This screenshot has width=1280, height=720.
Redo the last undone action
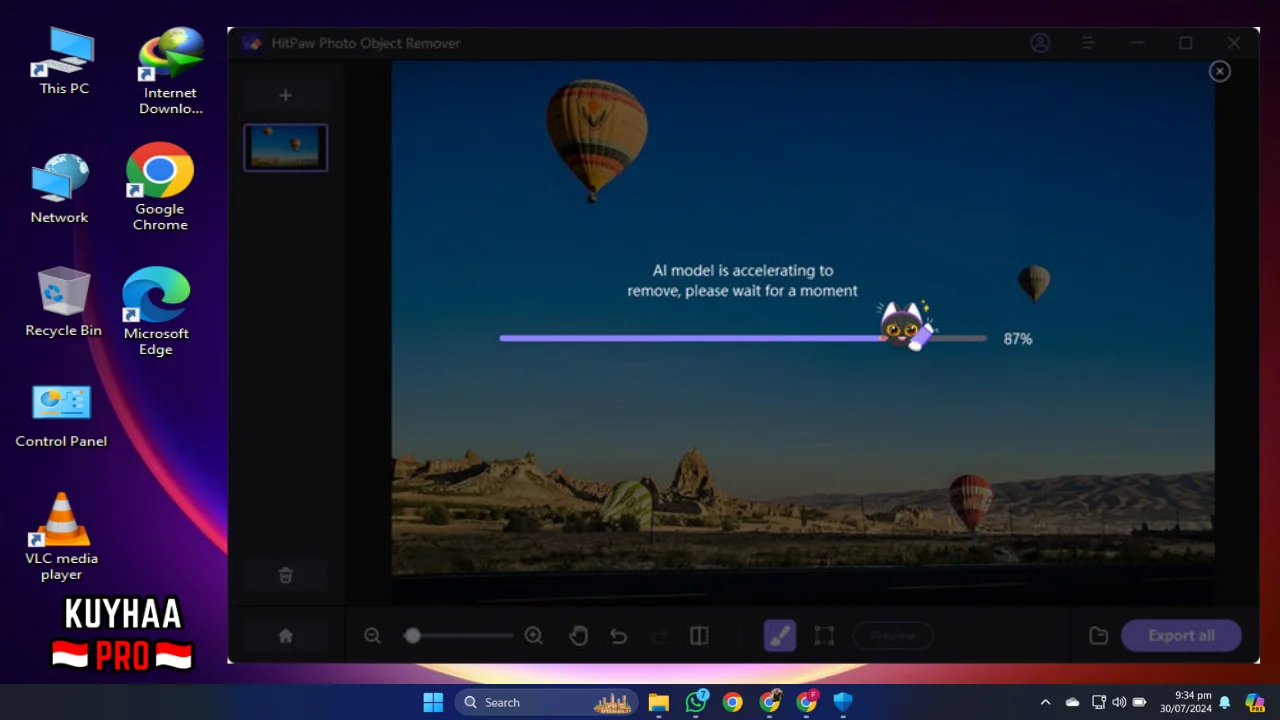[x=659, y=636]
